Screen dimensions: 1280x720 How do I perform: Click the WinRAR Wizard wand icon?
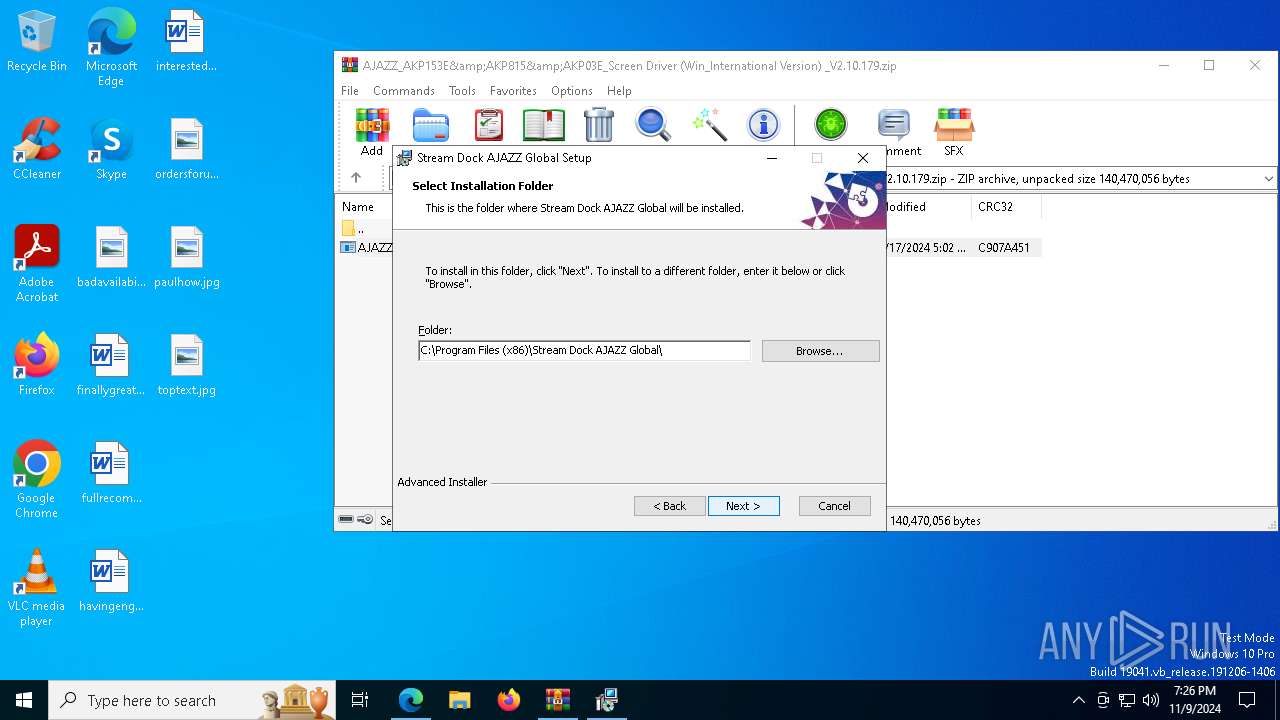coord(709,125)
